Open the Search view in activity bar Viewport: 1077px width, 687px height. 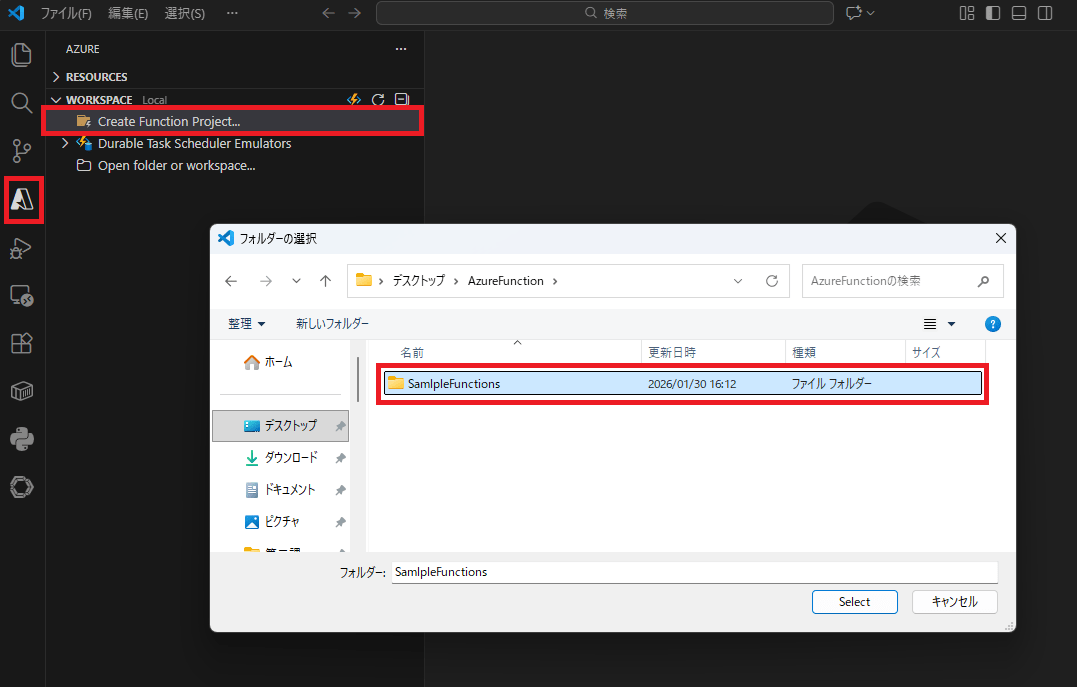point(21,103)
